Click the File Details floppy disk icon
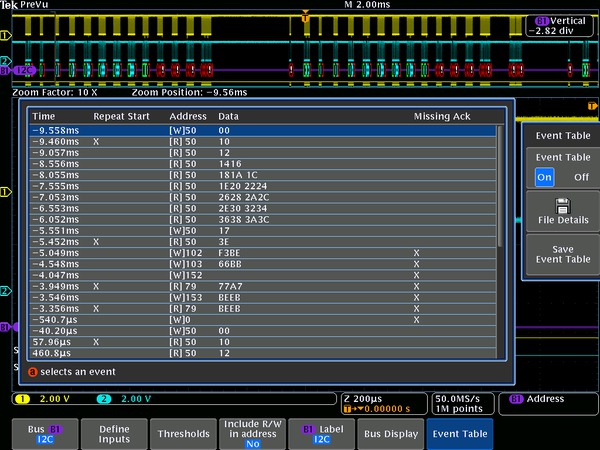 tap(563, 205)
